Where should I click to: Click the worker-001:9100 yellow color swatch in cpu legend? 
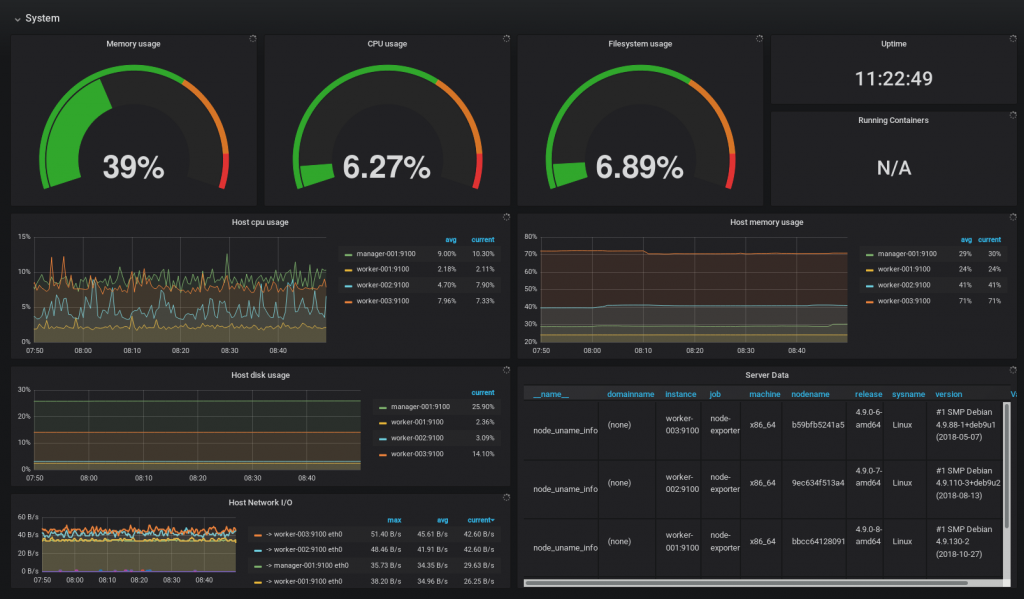(348, 270)
